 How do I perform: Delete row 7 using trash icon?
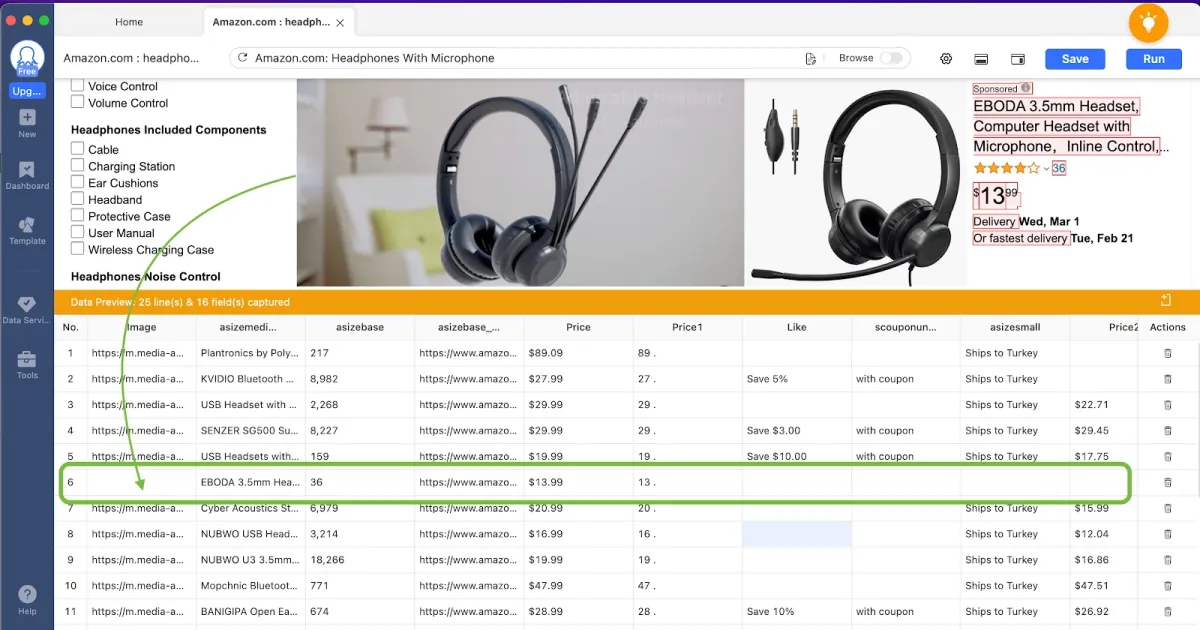pyautogui.click(x=1167, y=508)
